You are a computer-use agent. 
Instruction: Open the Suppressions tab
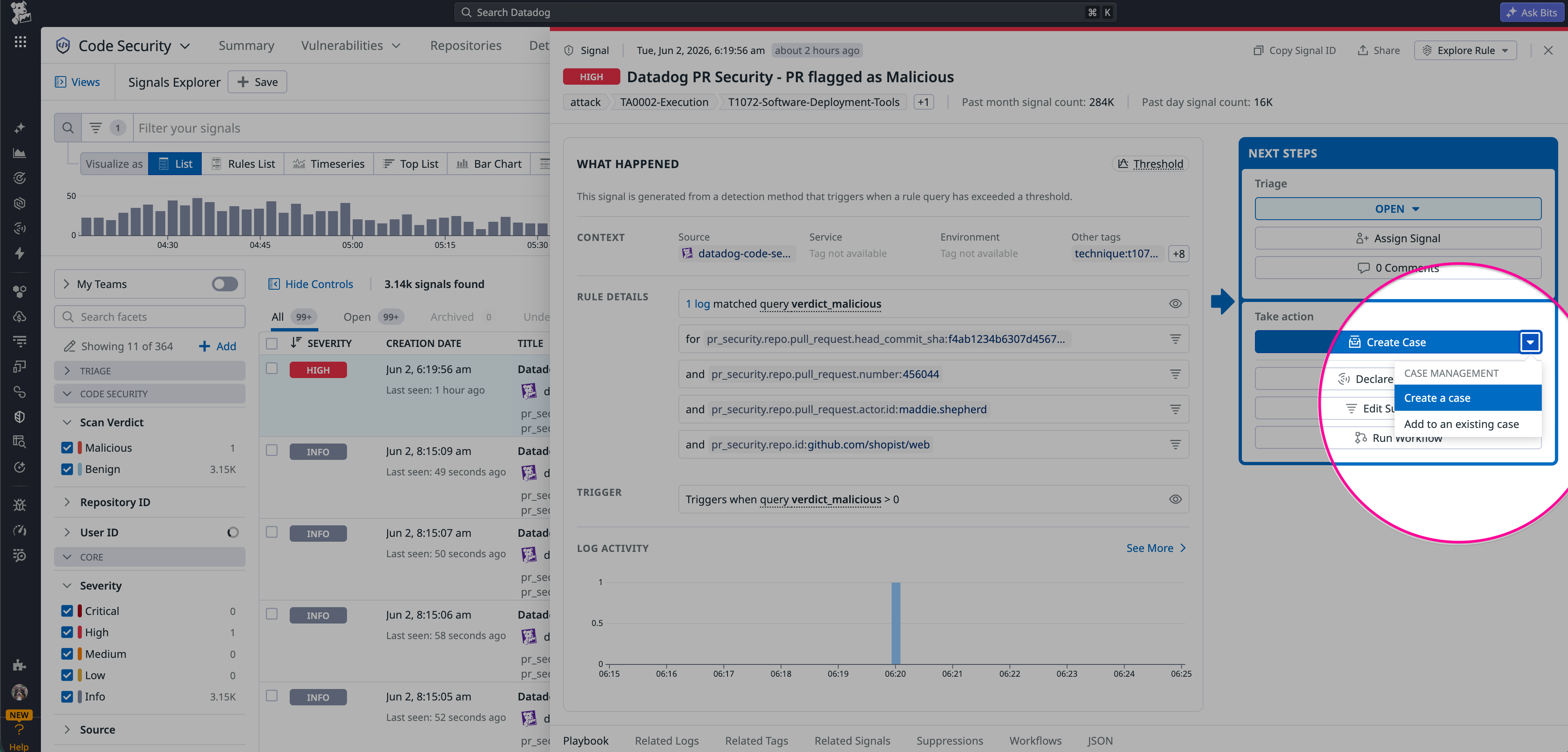pos(950,741)
